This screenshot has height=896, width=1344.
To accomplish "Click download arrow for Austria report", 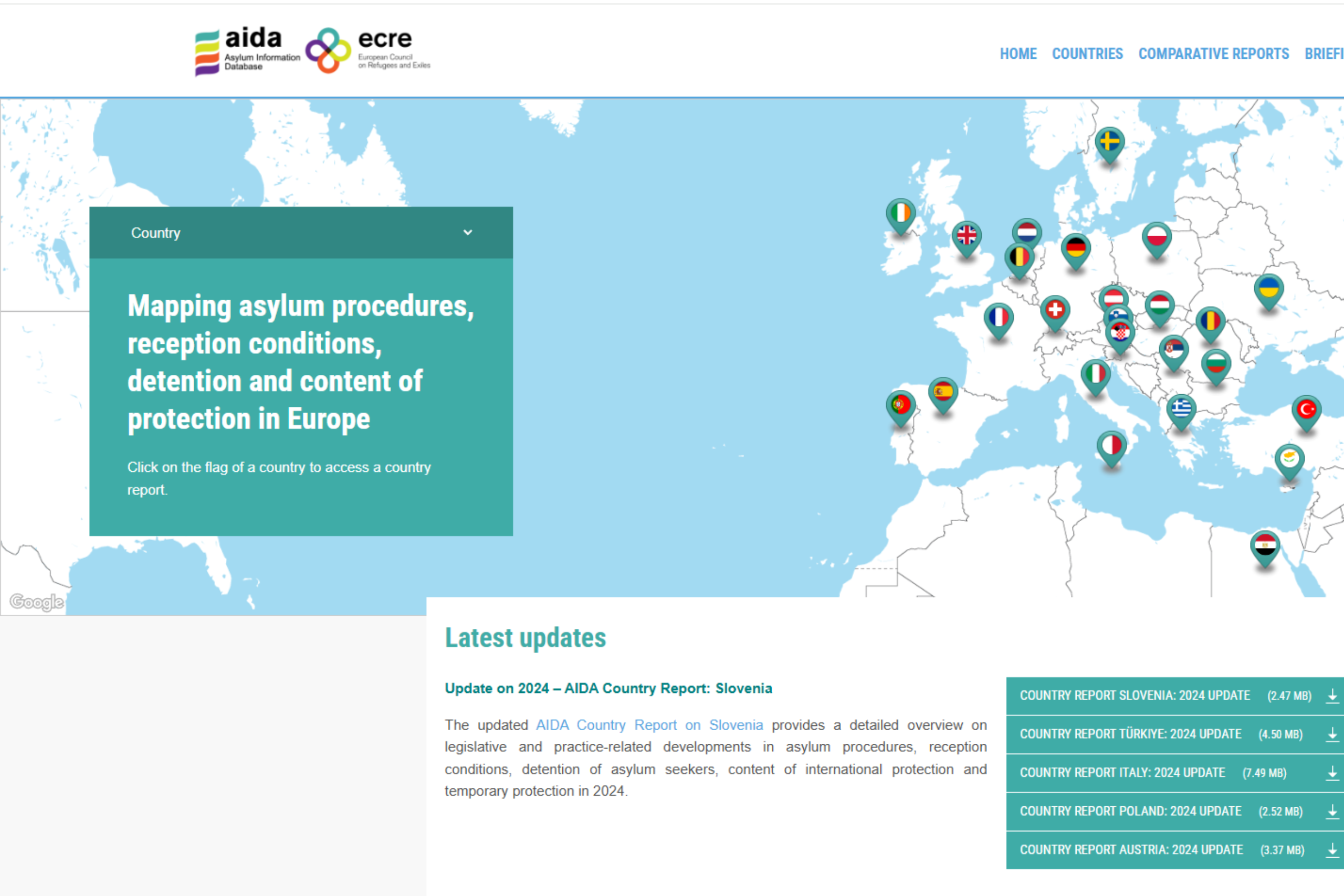I will (x=1332, y=850).
